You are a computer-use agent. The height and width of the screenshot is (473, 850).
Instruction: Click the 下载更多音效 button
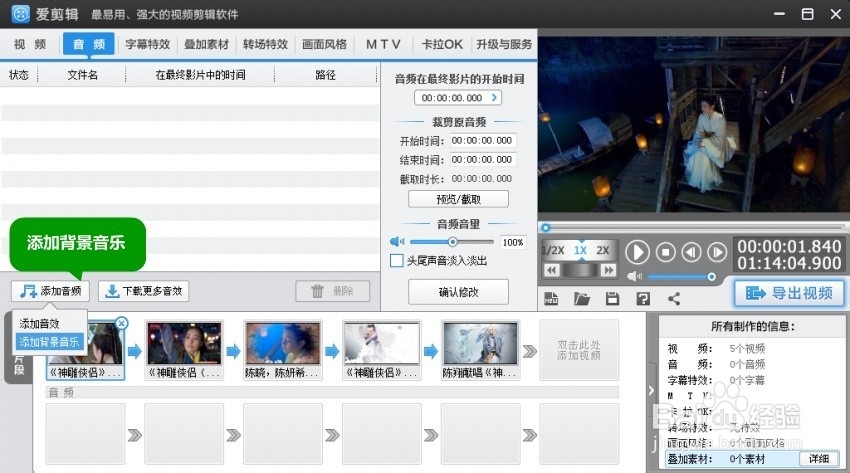point(143,291)
